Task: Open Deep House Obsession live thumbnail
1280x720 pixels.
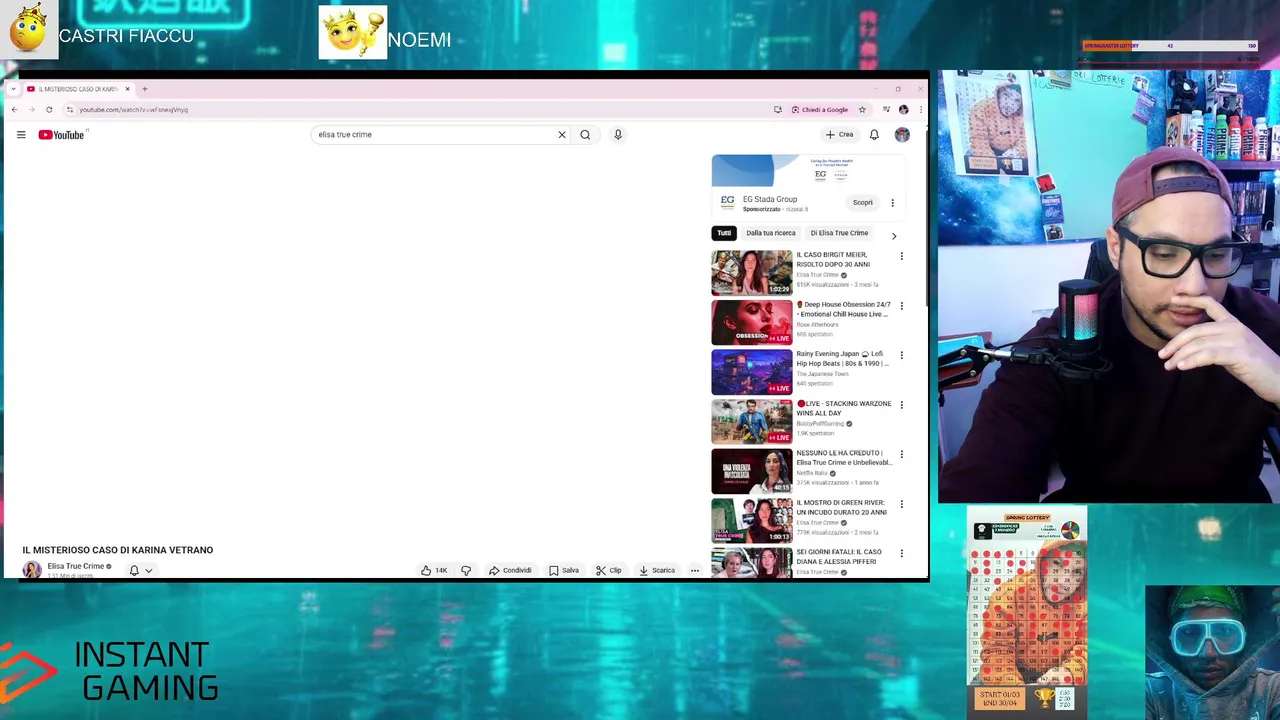Action: coord(751,322)
